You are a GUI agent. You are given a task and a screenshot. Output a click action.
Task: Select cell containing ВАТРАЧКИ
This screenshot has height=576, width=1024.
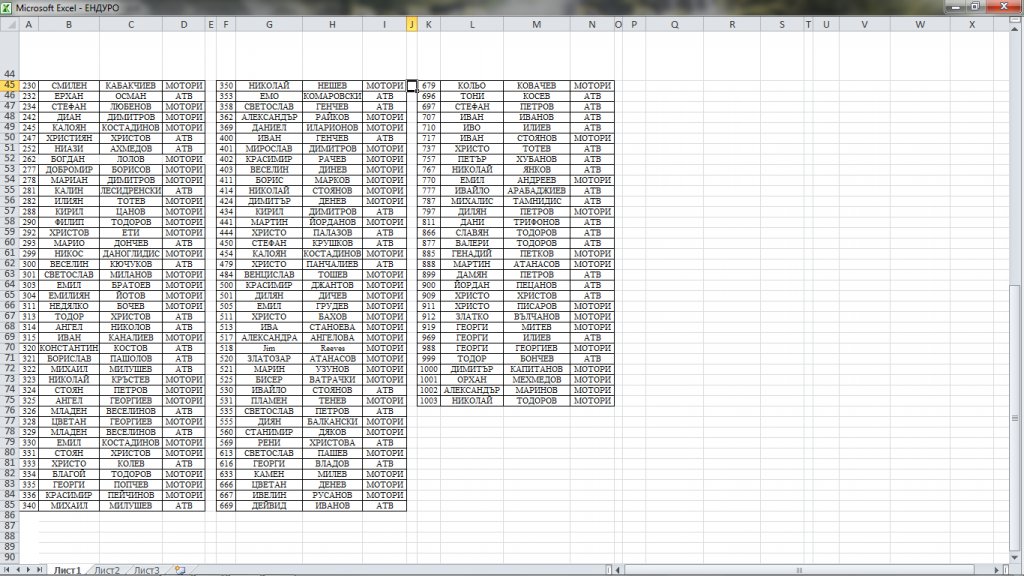click(x=332, y=379)
